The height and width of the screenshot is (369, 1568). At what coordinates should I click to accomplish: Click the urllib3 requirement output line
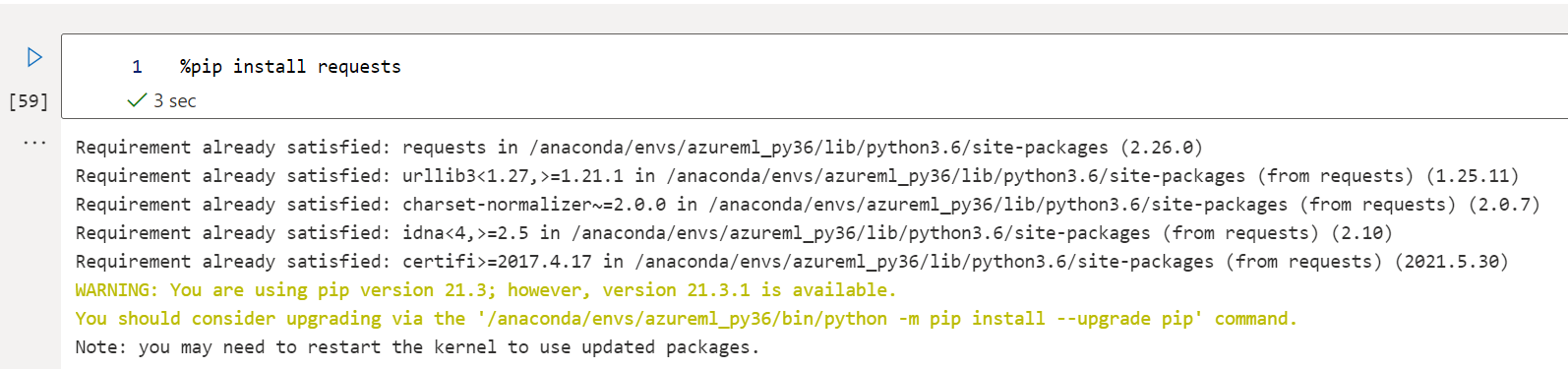(x=797, y=176)
